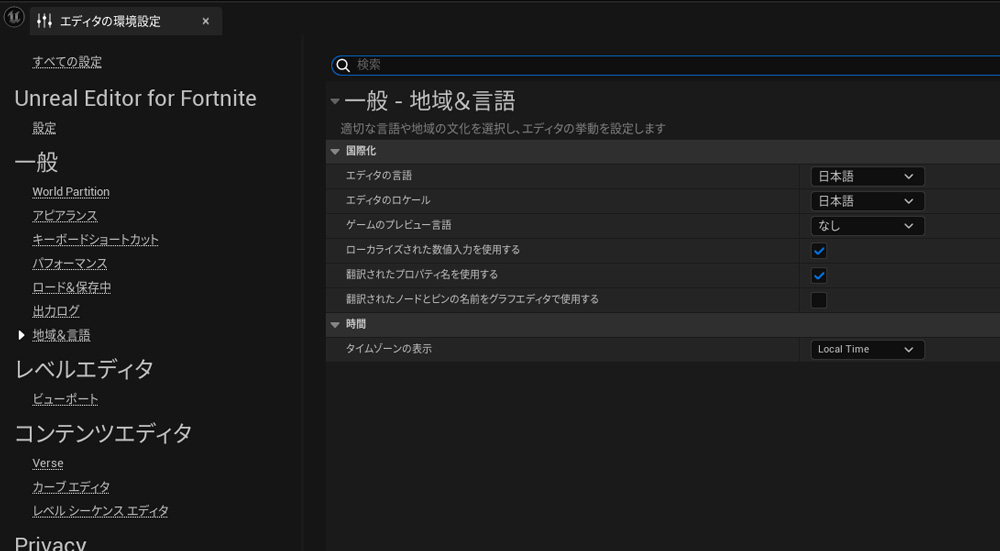Toggle ローカライズされた数値入力を使用する checkbox
1000x551 pixels.
[x=819, y=251]
